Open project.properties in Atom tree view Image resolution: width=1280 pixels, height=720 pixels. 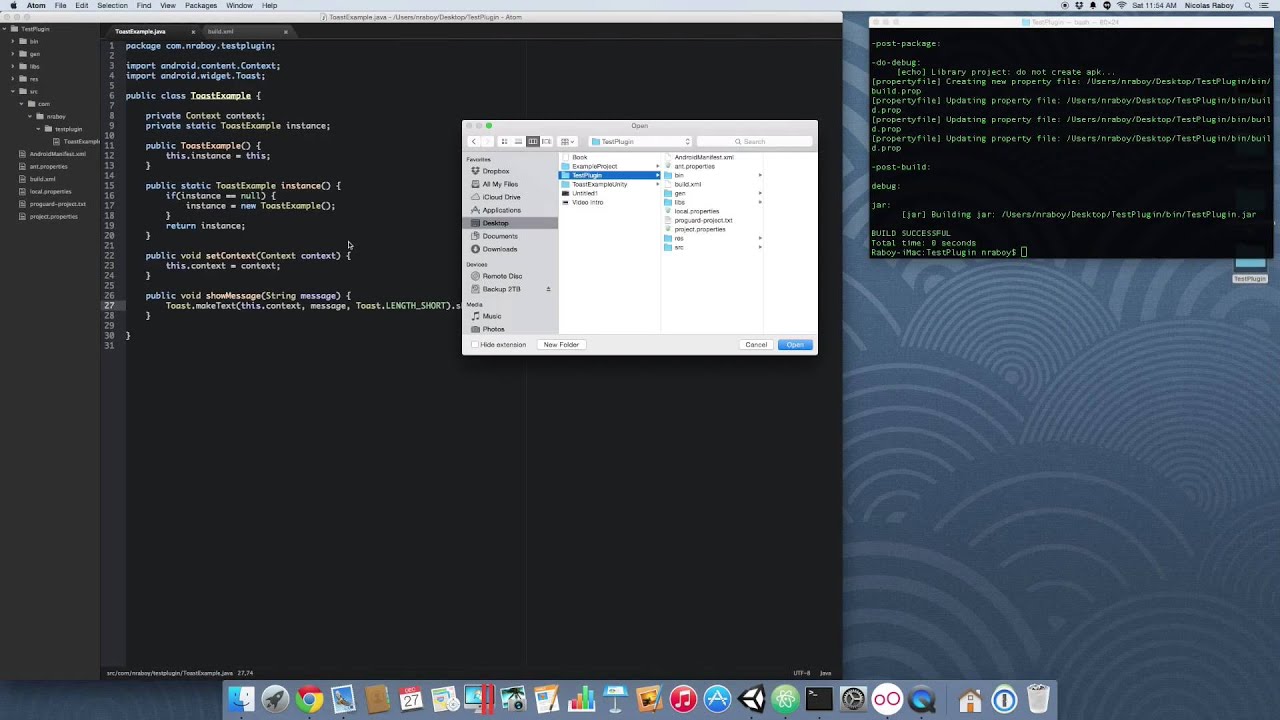53,216
